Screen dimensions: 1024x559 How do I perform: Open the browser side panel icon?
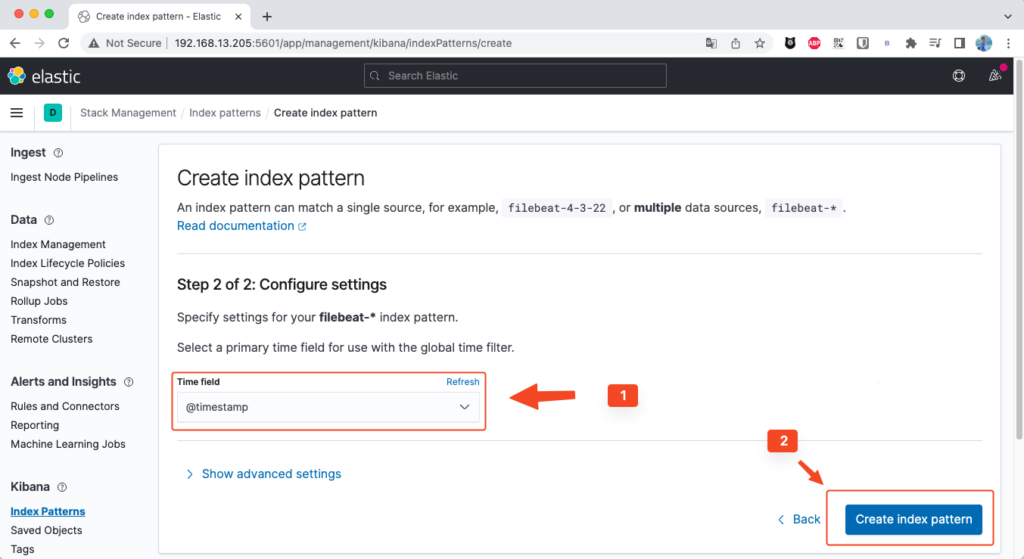[959, 43]
